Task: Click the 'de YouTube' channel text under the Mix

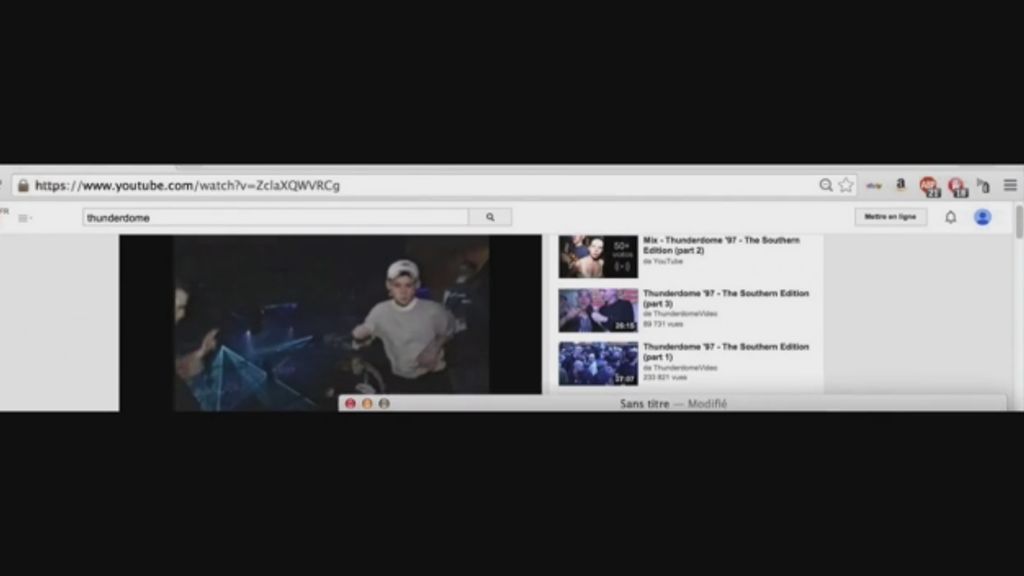Action: (663, 261)
